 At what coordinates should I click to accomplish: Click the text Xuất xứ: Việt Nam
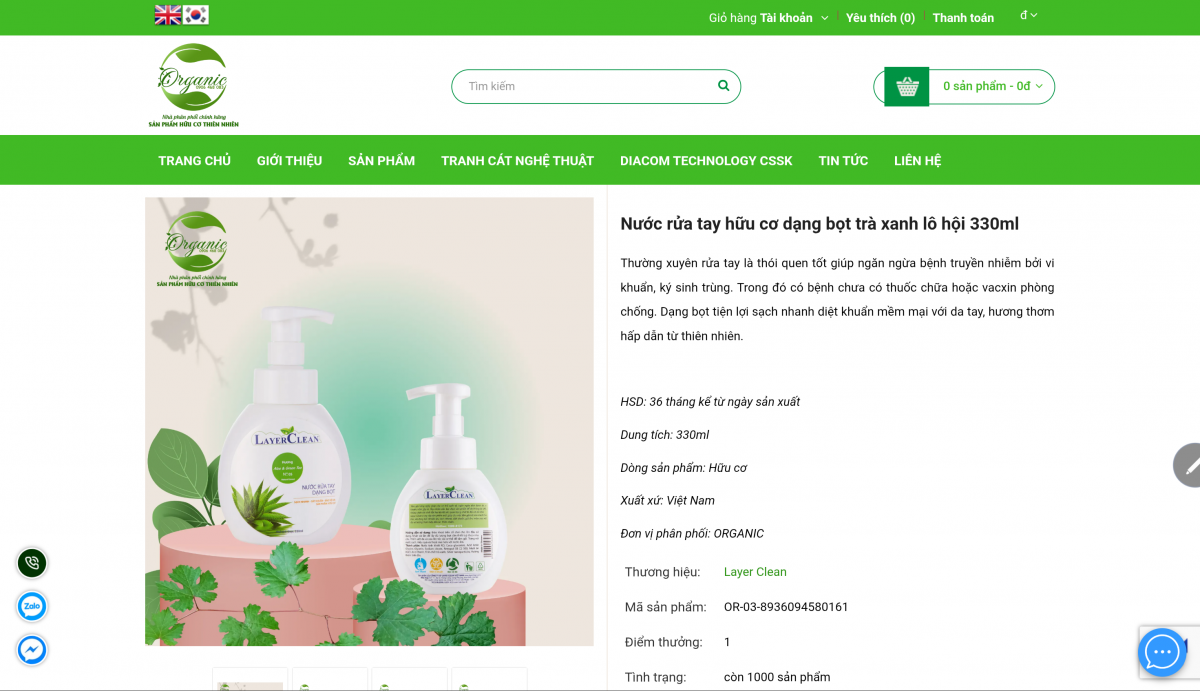(668, 500)
